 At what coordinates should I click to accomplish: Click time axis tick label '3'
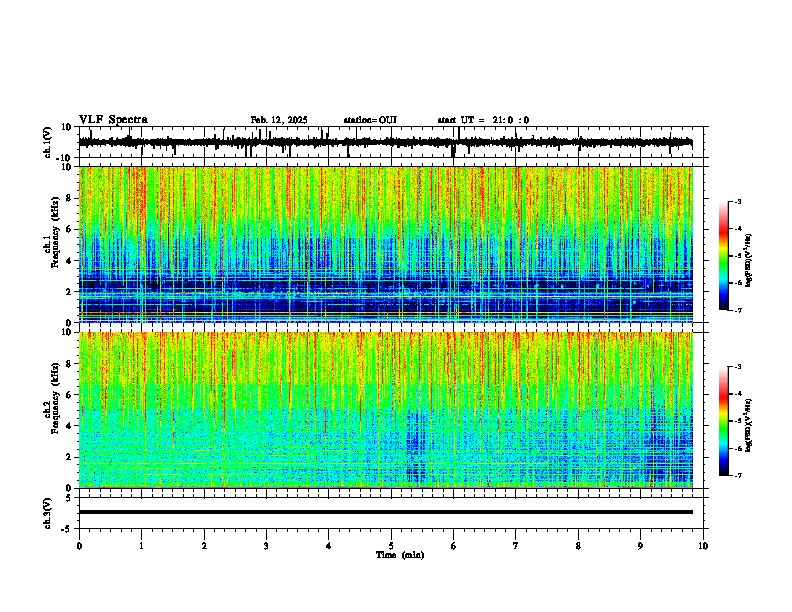coord(266,546)
